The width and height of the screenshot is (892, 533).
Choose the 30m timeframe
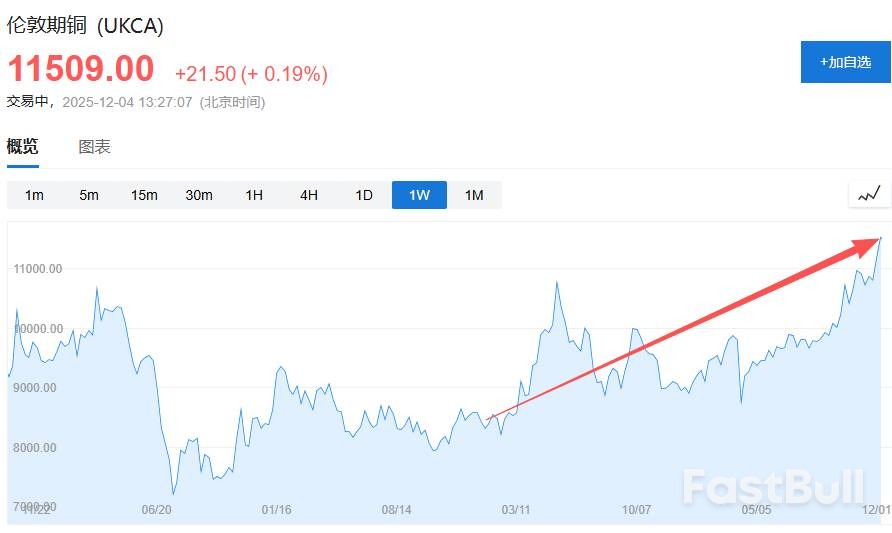pos(199,195)
